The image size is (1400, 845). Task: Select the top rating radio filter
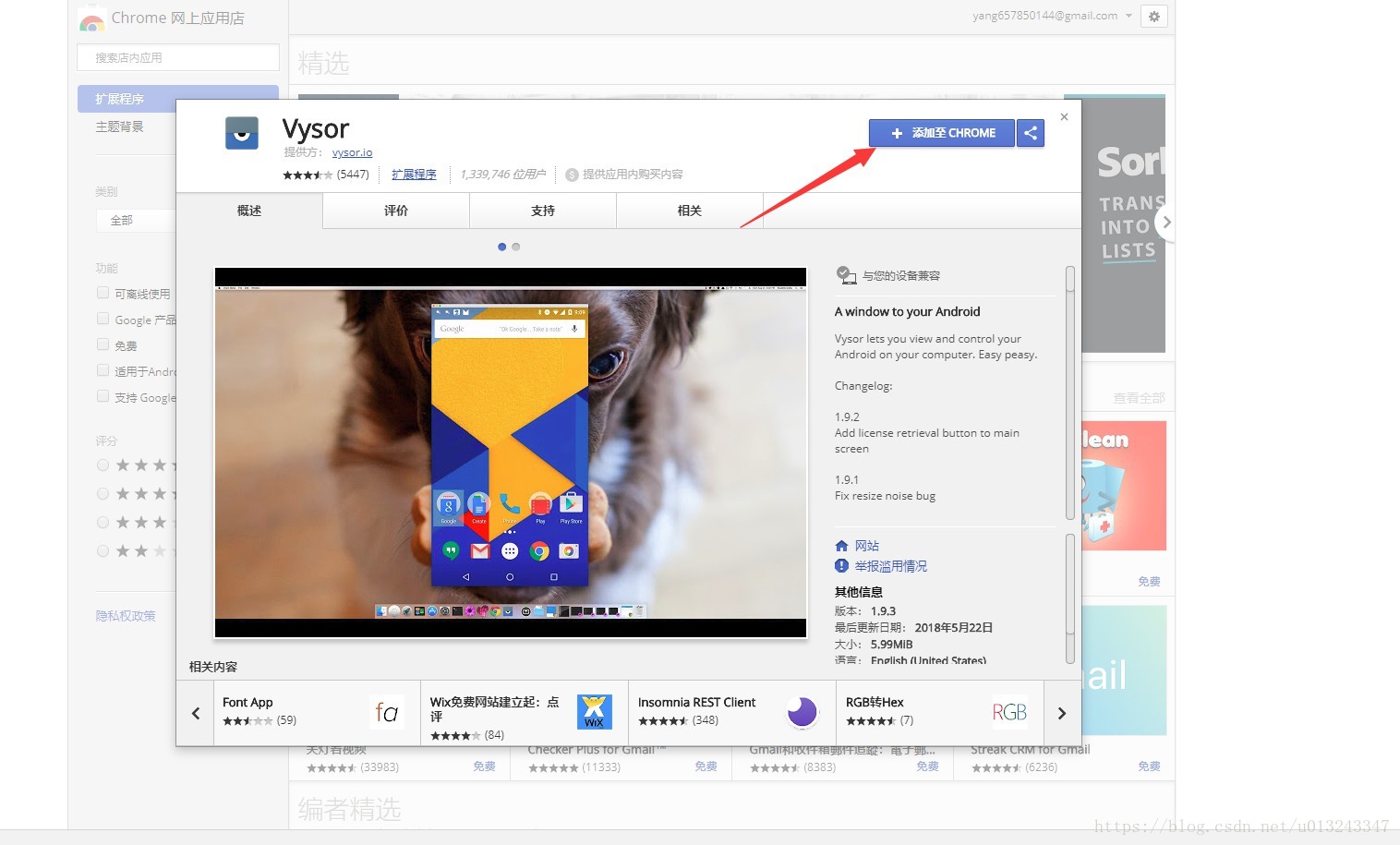point(103,465)
